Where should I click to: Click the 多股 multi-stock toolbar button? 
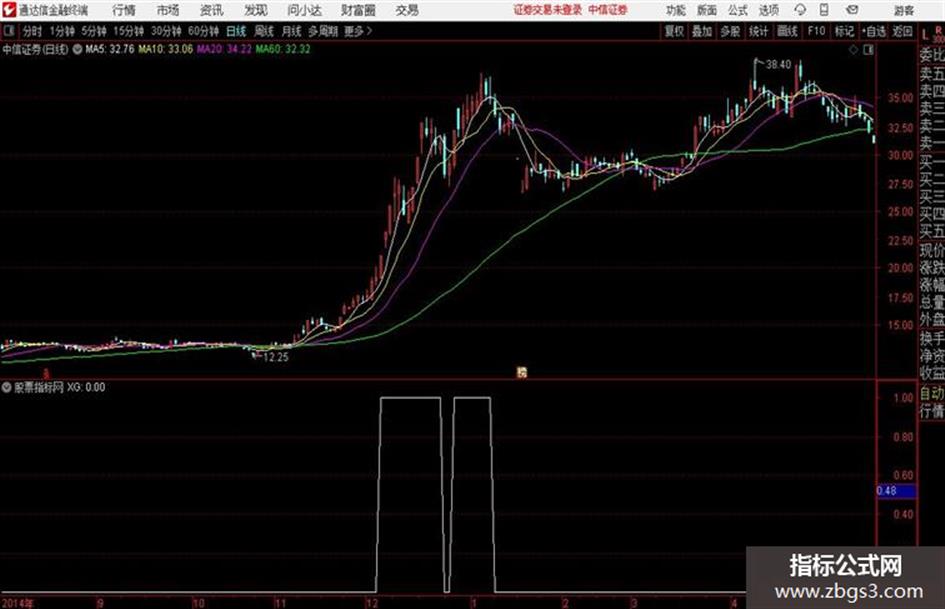pos(730,31)
